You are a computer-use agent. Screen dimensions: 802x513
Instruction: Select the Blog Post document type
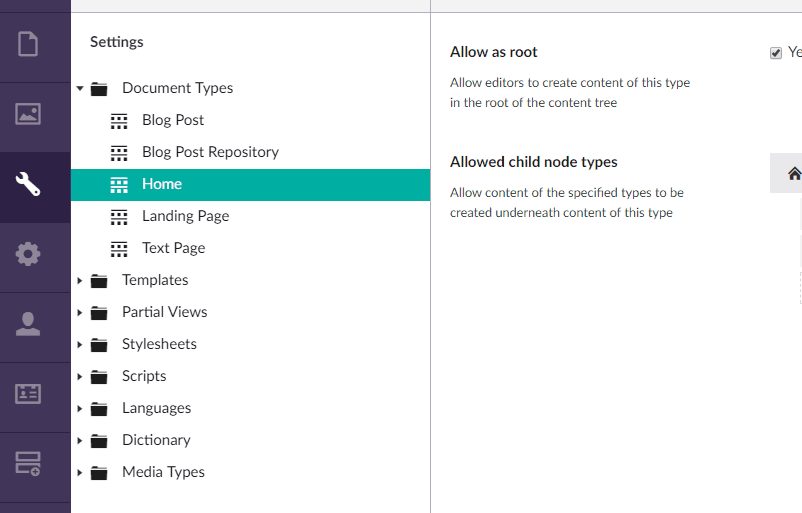point(173,120)
